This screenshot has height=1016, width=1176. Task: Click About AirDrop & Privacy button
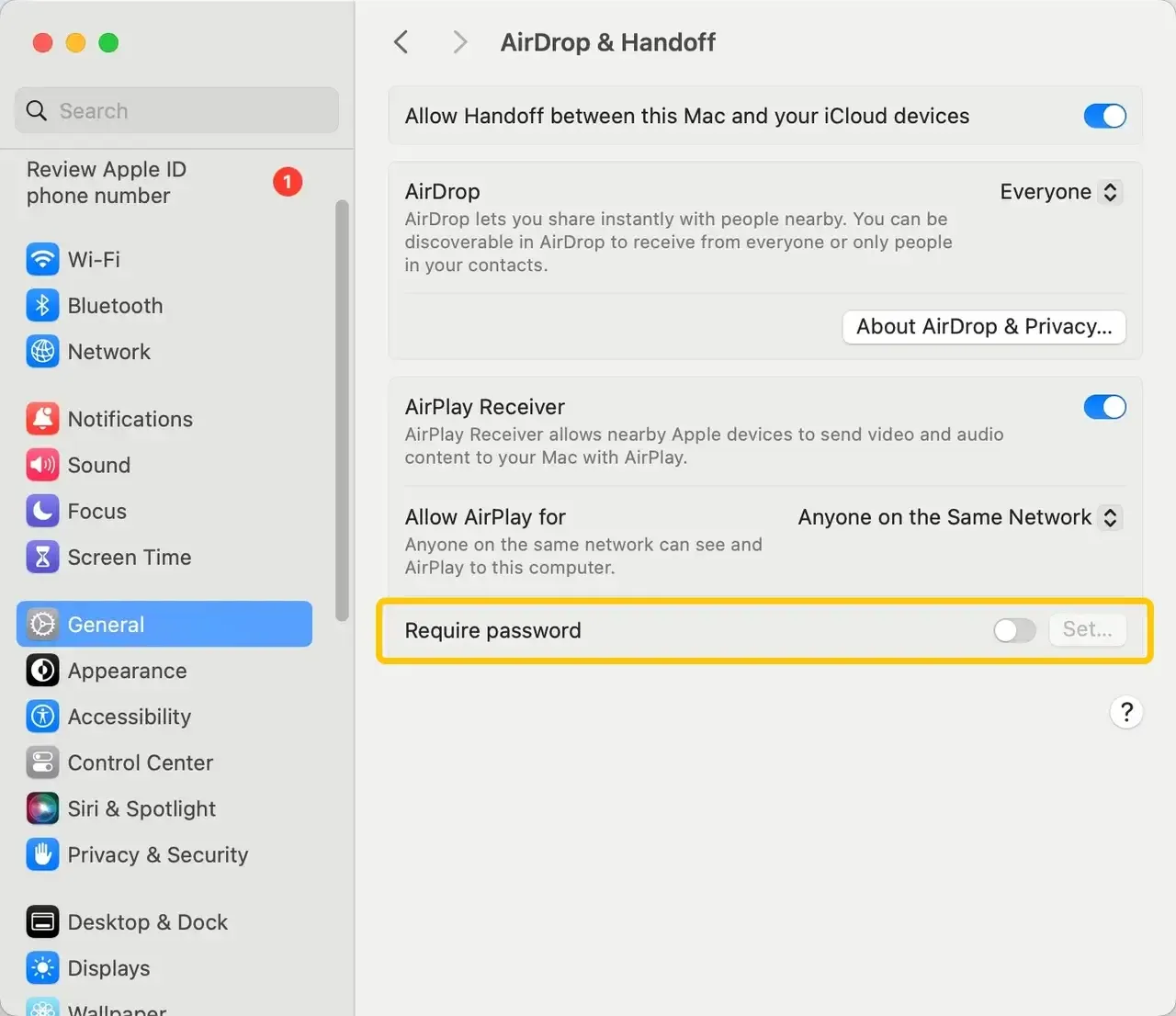tap(984, 327)
